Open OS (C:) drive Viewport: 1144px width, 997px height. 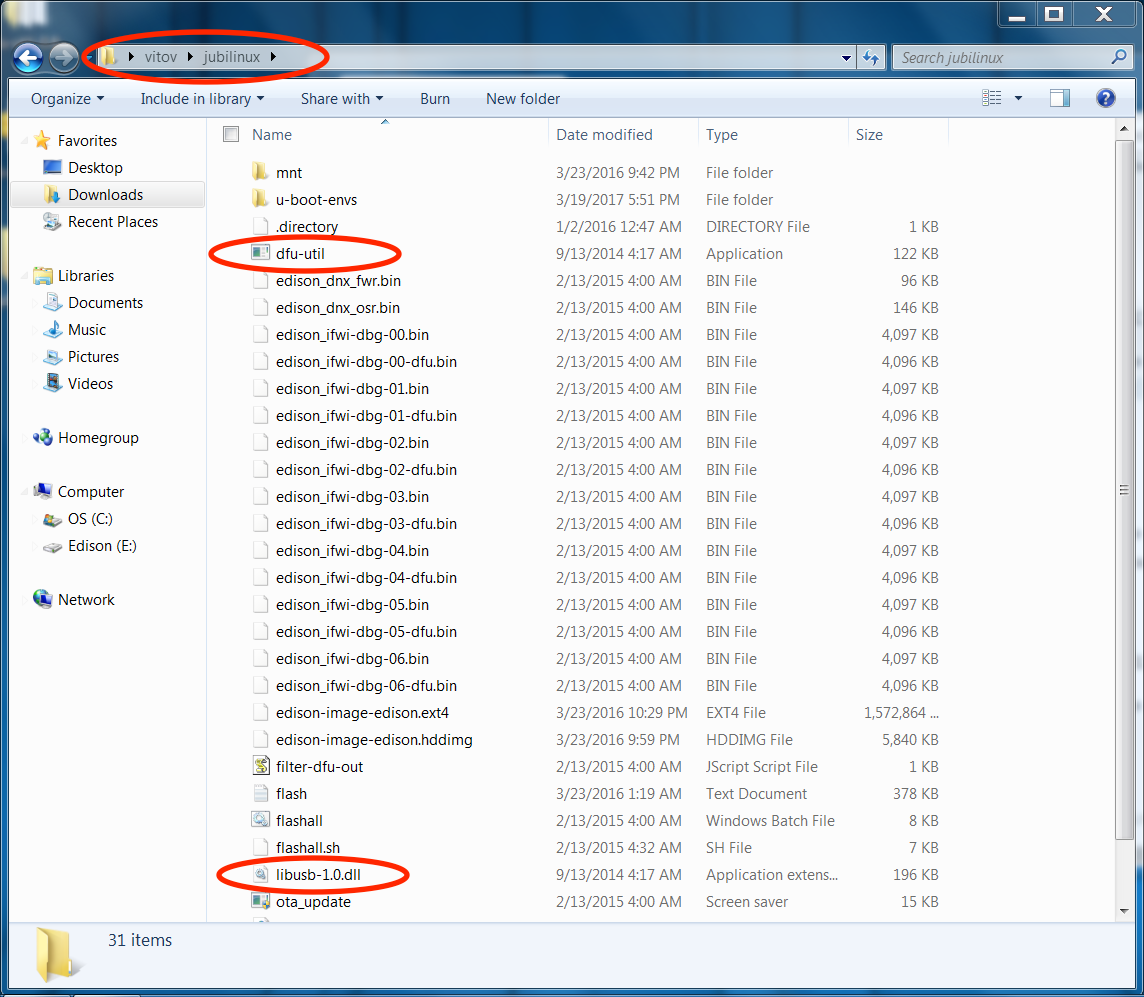coord(90,519)
